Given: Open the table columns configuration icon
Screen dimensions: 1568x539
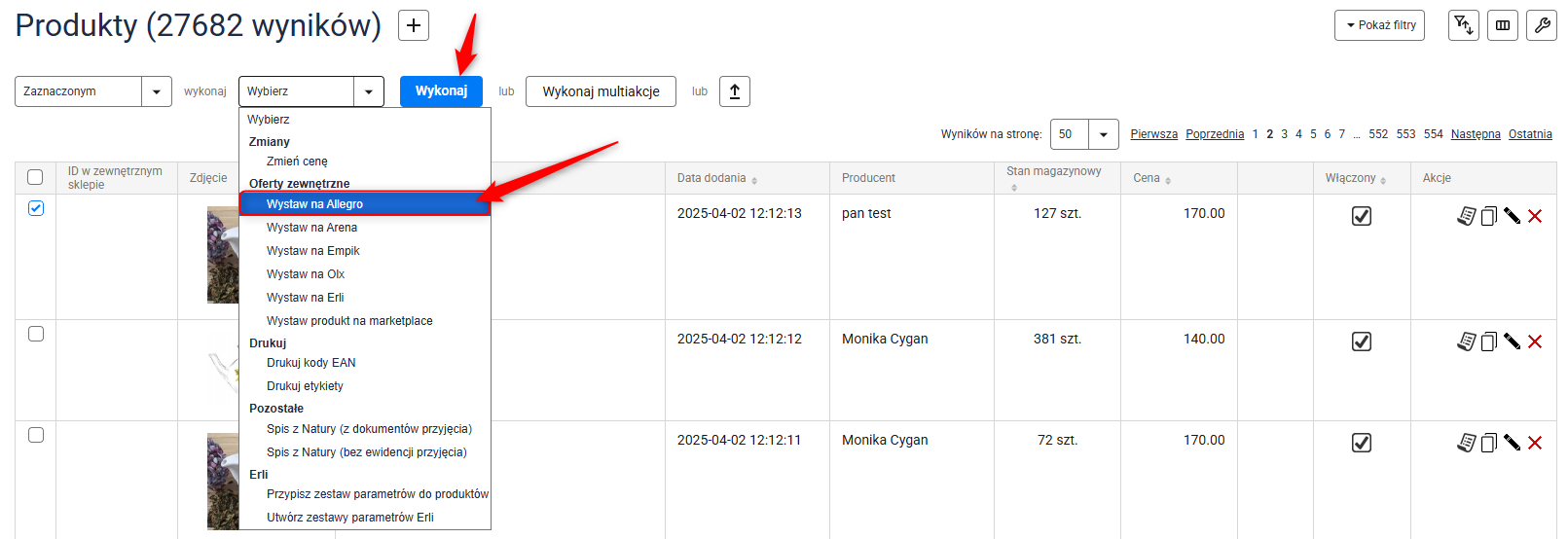Looking at the screenshot, I should tap(1503, 25).
